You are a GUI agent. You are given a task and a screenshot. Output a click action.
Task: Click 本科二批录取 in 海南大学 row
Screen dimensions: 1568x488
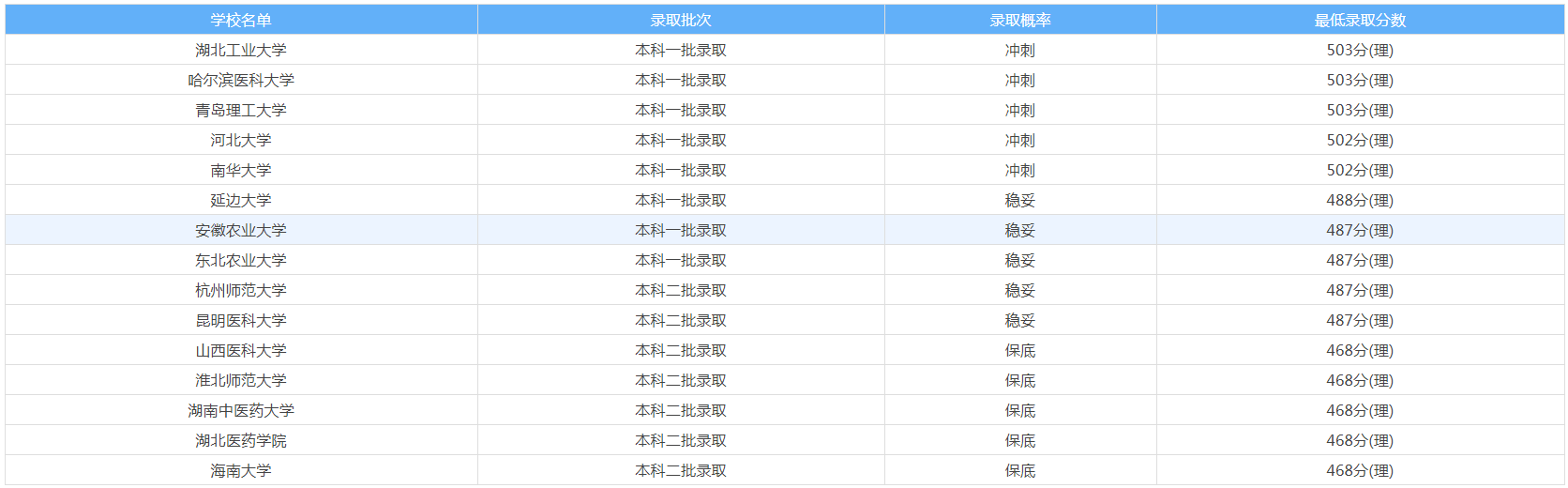coord(681,470)
